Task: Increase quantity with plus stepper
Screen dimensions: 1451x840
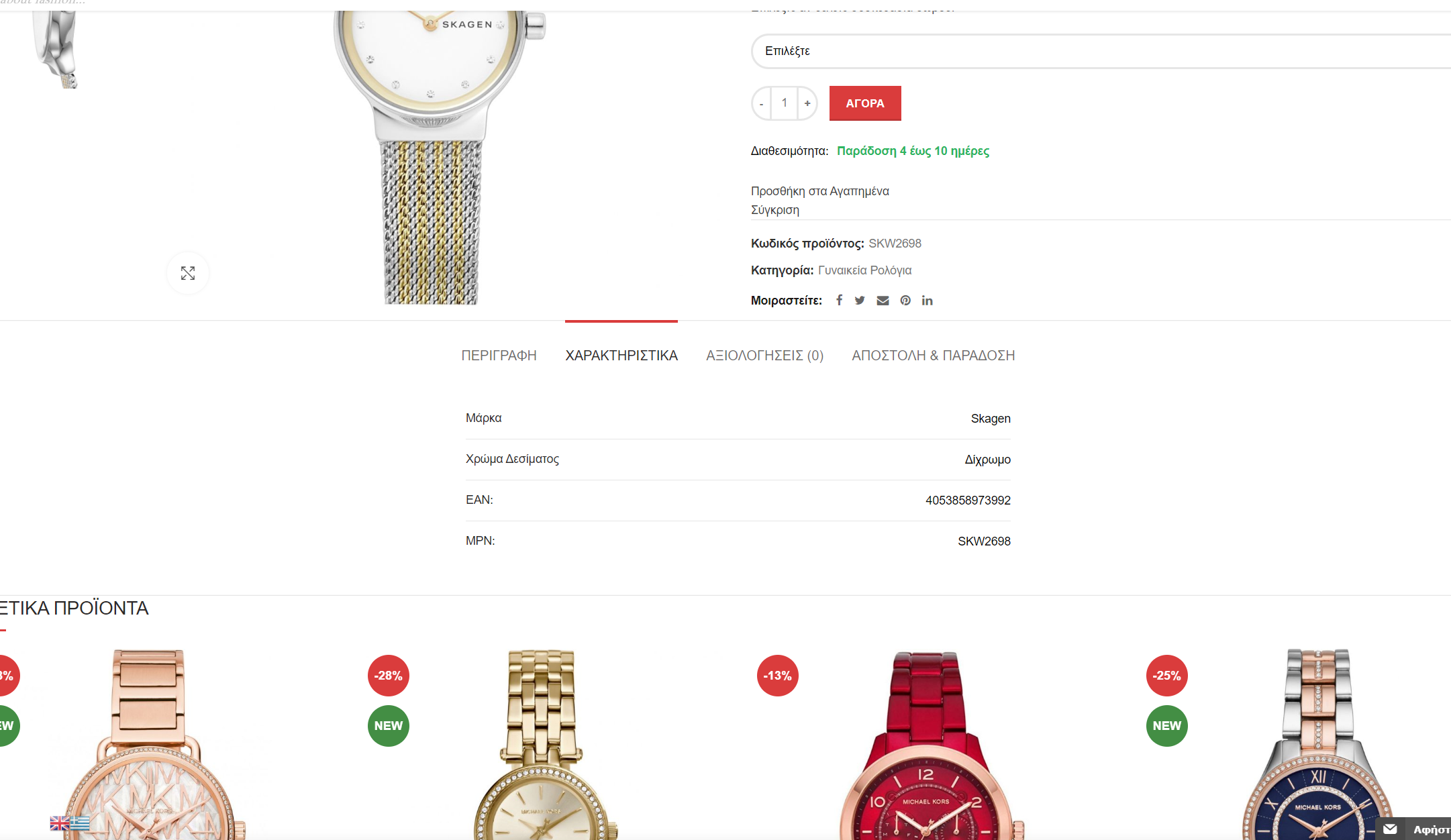Action: (x=807, y=103)
